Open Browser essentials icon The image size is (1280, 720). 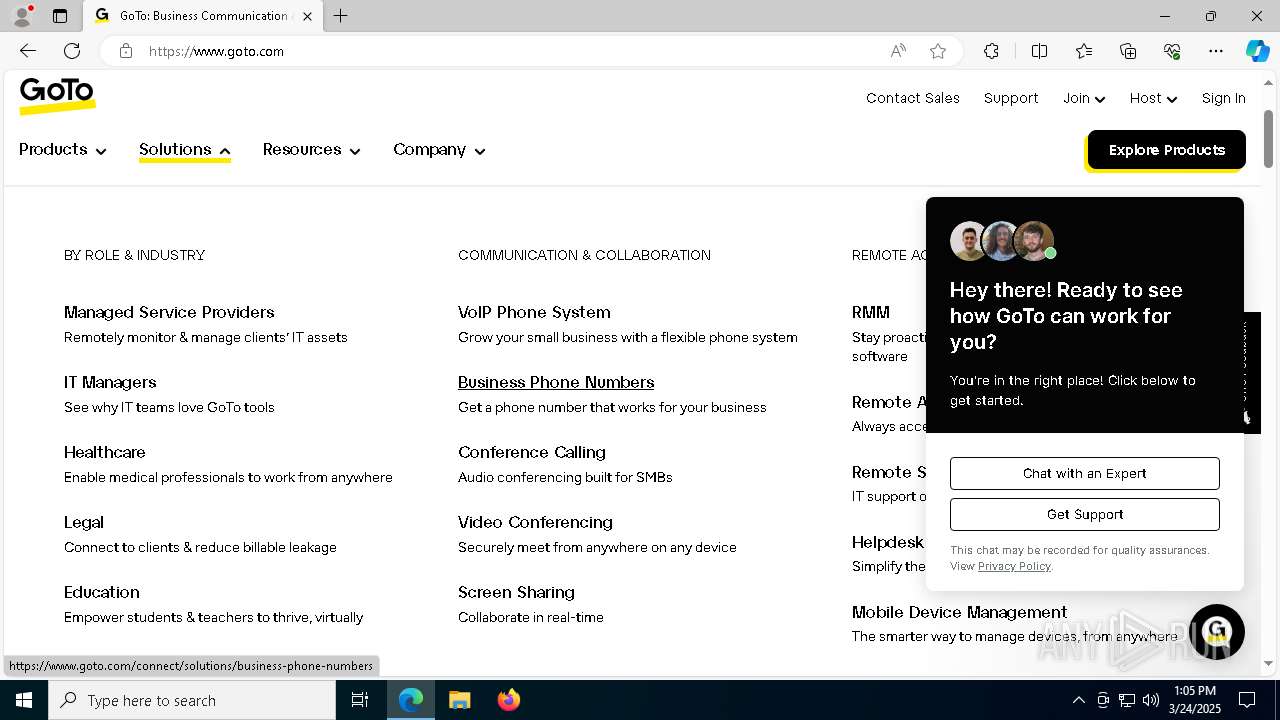coord(1172,51)
